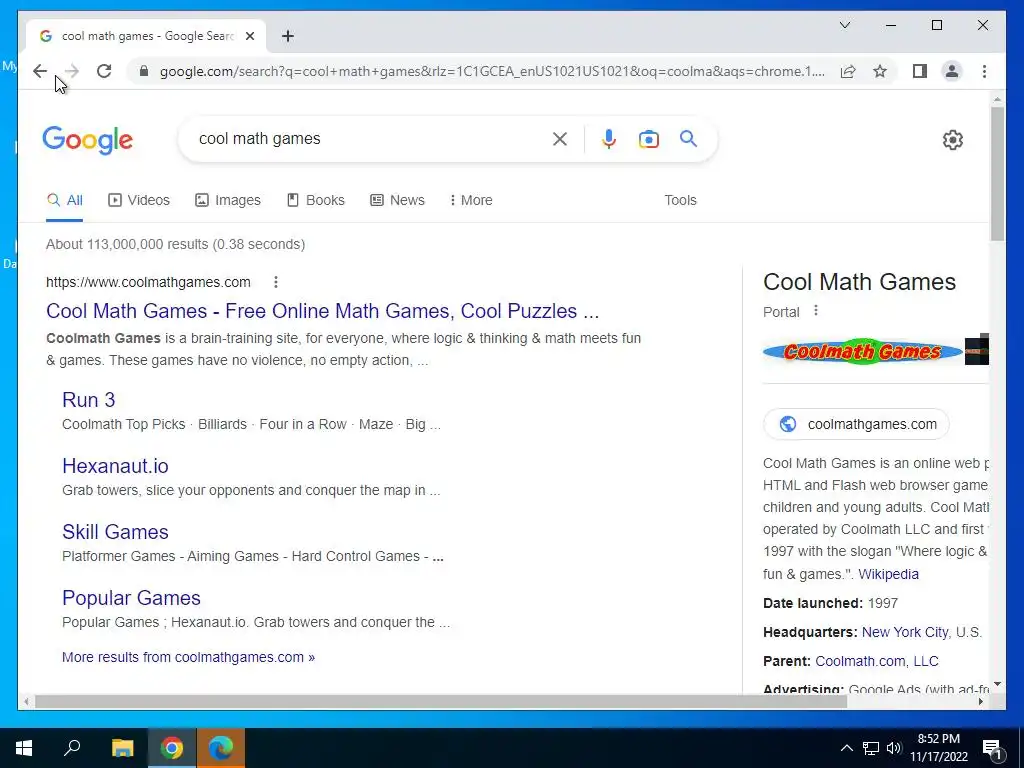Viewport: 1024px width, 768px height.
Task: Reload the page with the refresh icon
Action: click(x=104, y=71)
